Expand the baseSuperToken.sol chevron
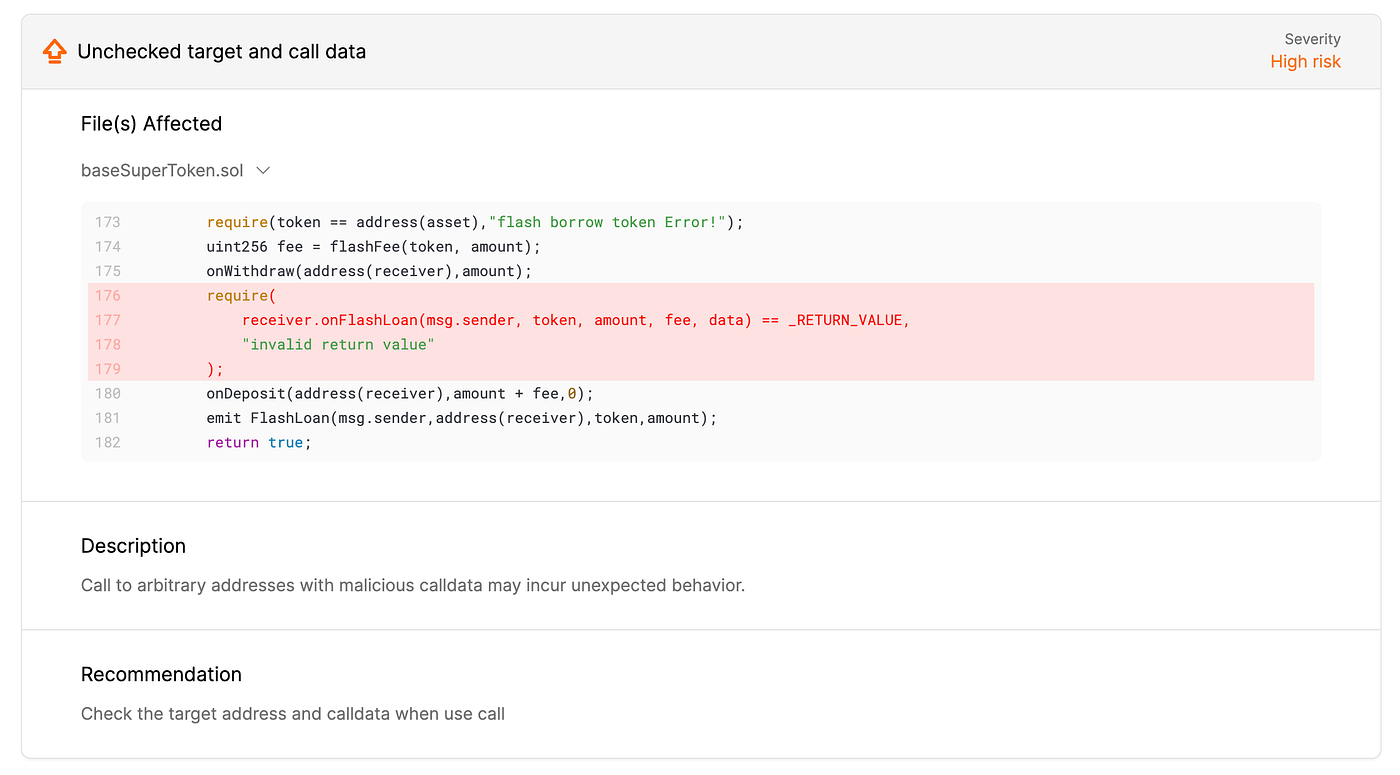This screenshot has width=1400, height=775. point(263,170)
